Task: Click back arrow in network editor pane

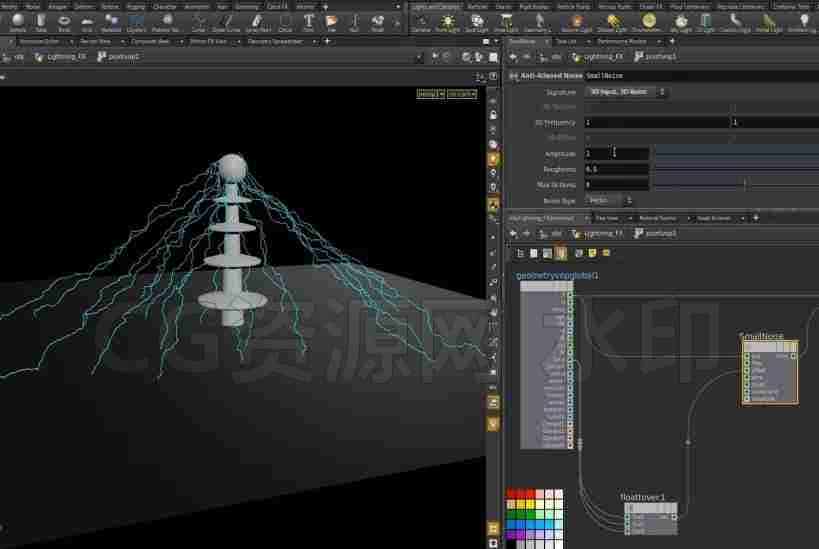Action: [x=513, y=233]
